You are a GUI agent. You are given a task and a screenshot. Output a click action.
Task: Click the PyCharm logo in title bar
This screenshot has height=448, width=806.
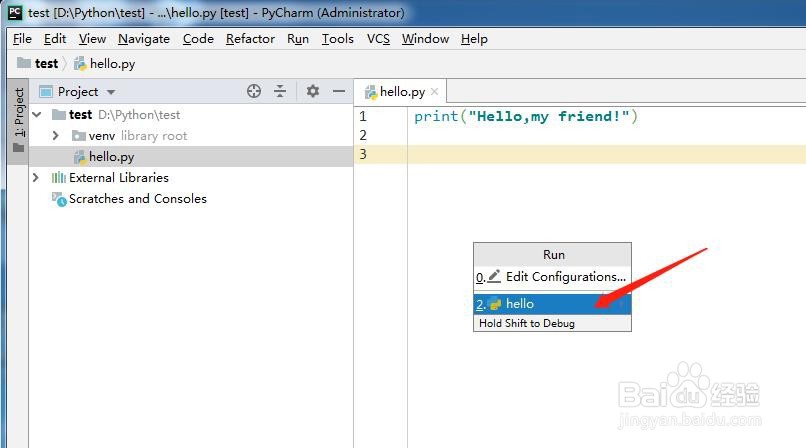click(15, 12)
